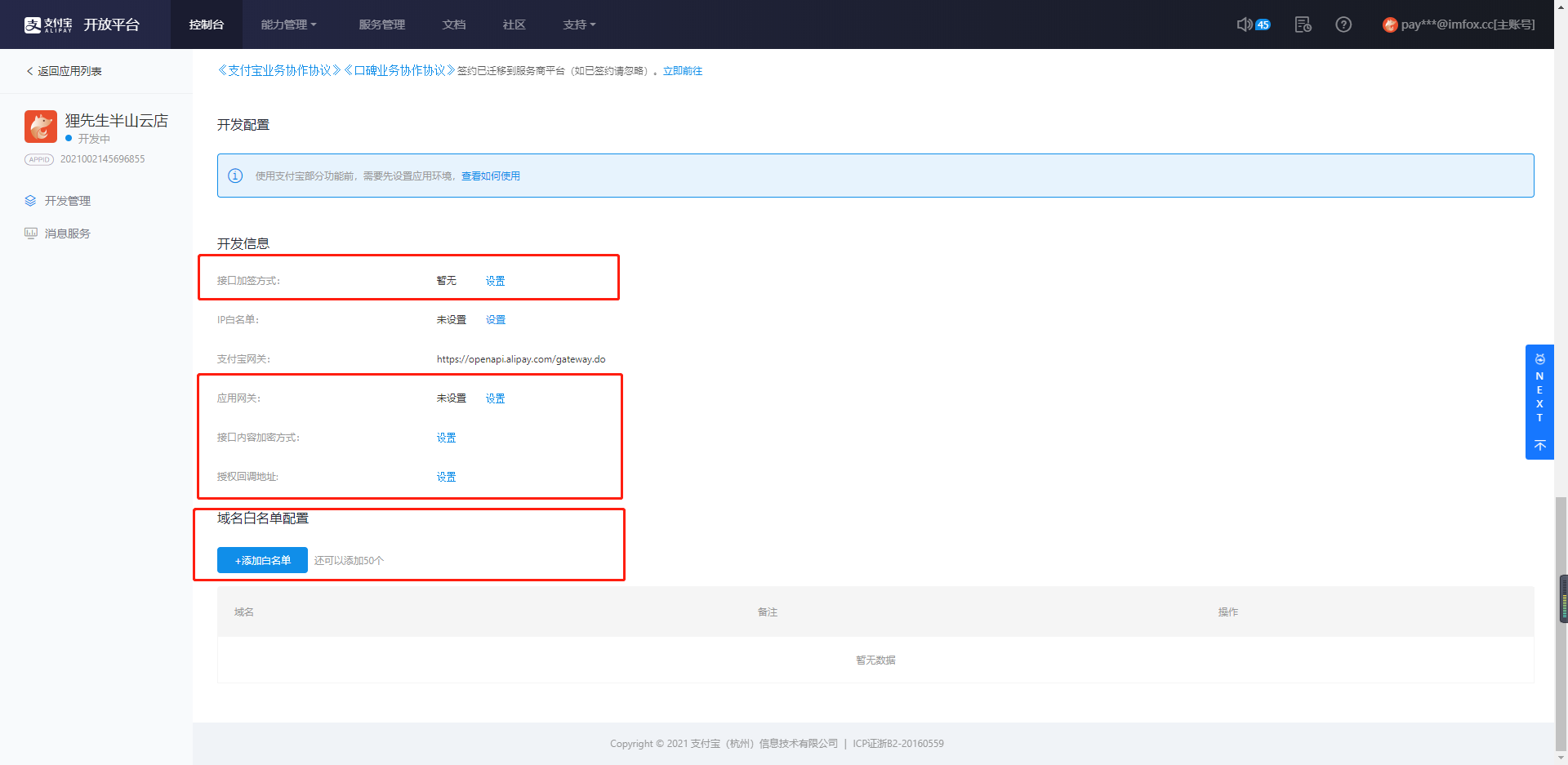
Task: Click the 消息服务 chart icon
Action: [31, 234]
